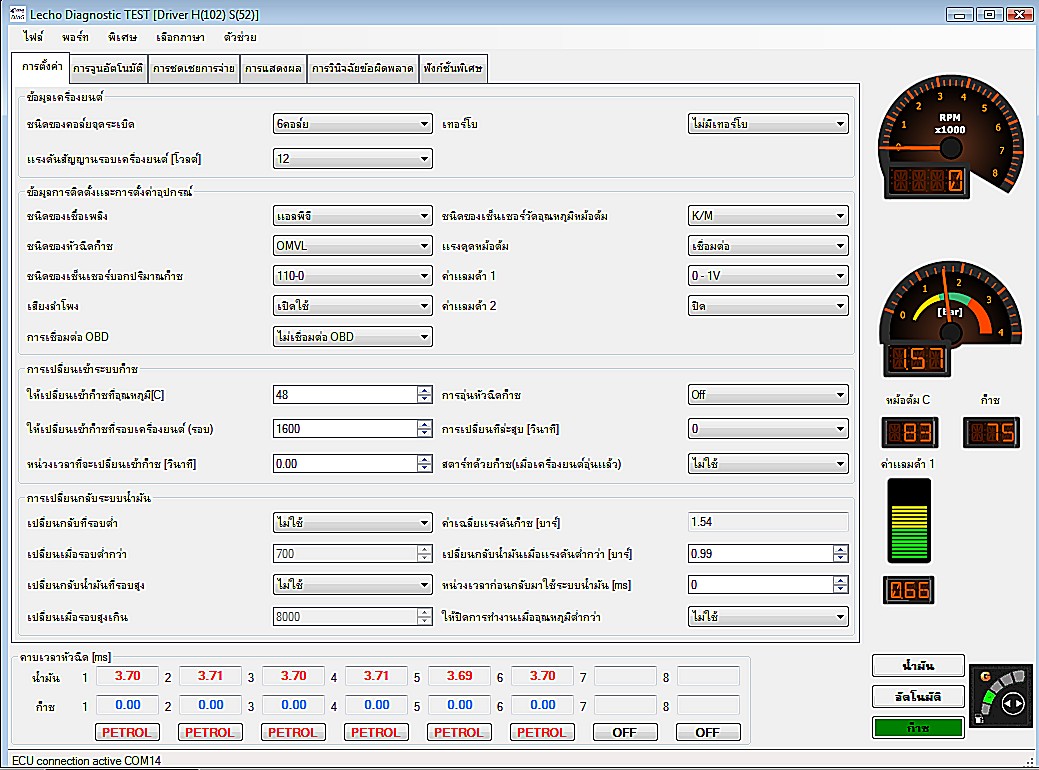Switch to the การจูนอัตโนมัติ tab
1039x770 pixels.
pos(107,69)
